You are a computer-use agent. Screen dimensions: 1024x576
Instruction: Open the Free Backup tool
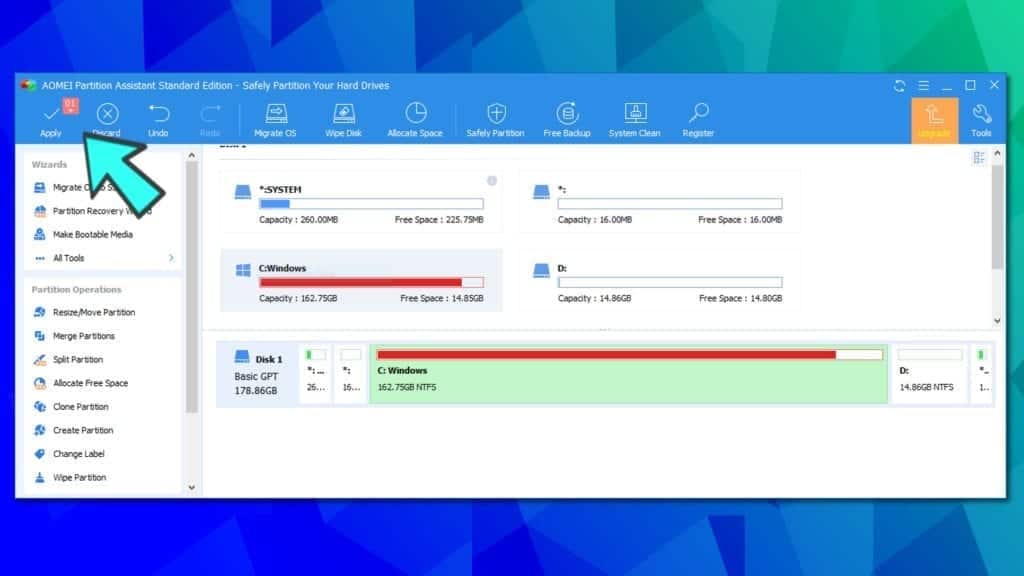567,120
